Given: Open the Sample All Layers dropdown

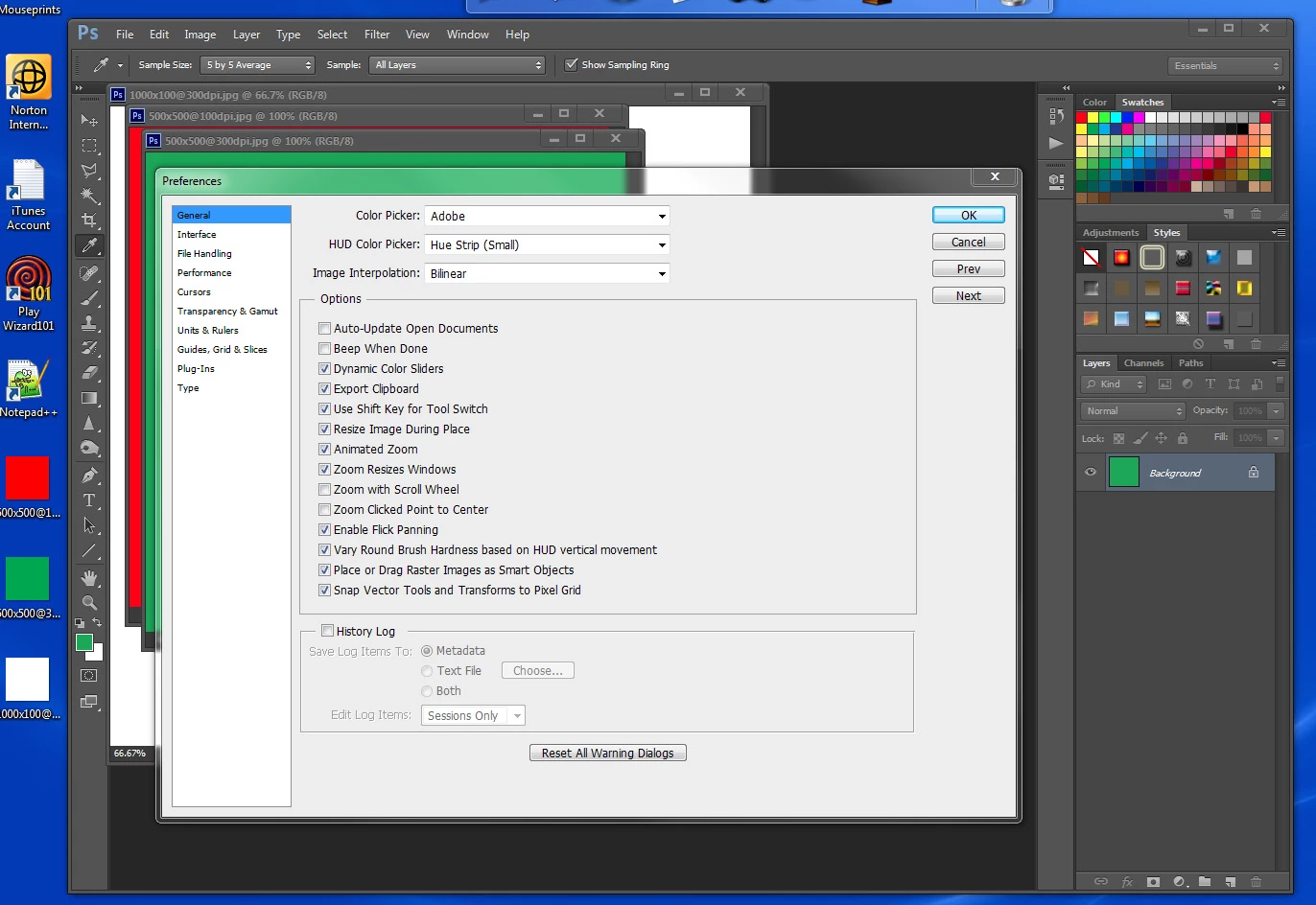Looking at the screenshot, I should (x=458, y=65).
